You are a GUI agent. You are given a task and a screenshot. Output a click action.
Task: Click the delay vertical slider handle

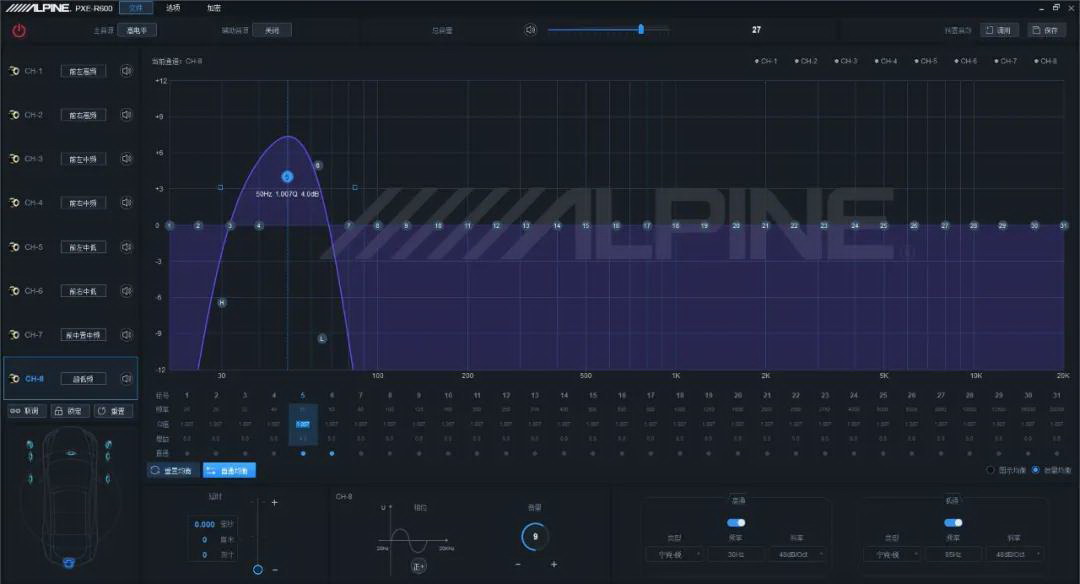pyautogui.click(x=258, y=570)
